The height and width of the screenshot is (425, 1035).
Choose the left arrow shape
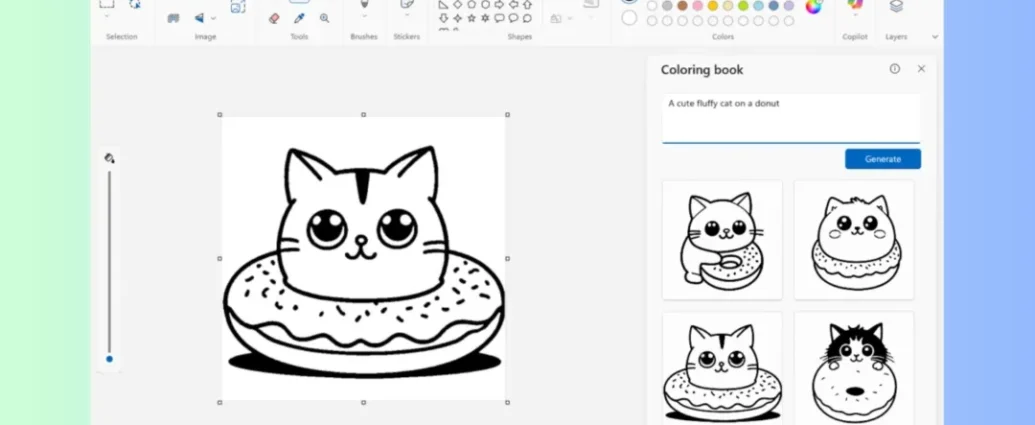(513, 5)
